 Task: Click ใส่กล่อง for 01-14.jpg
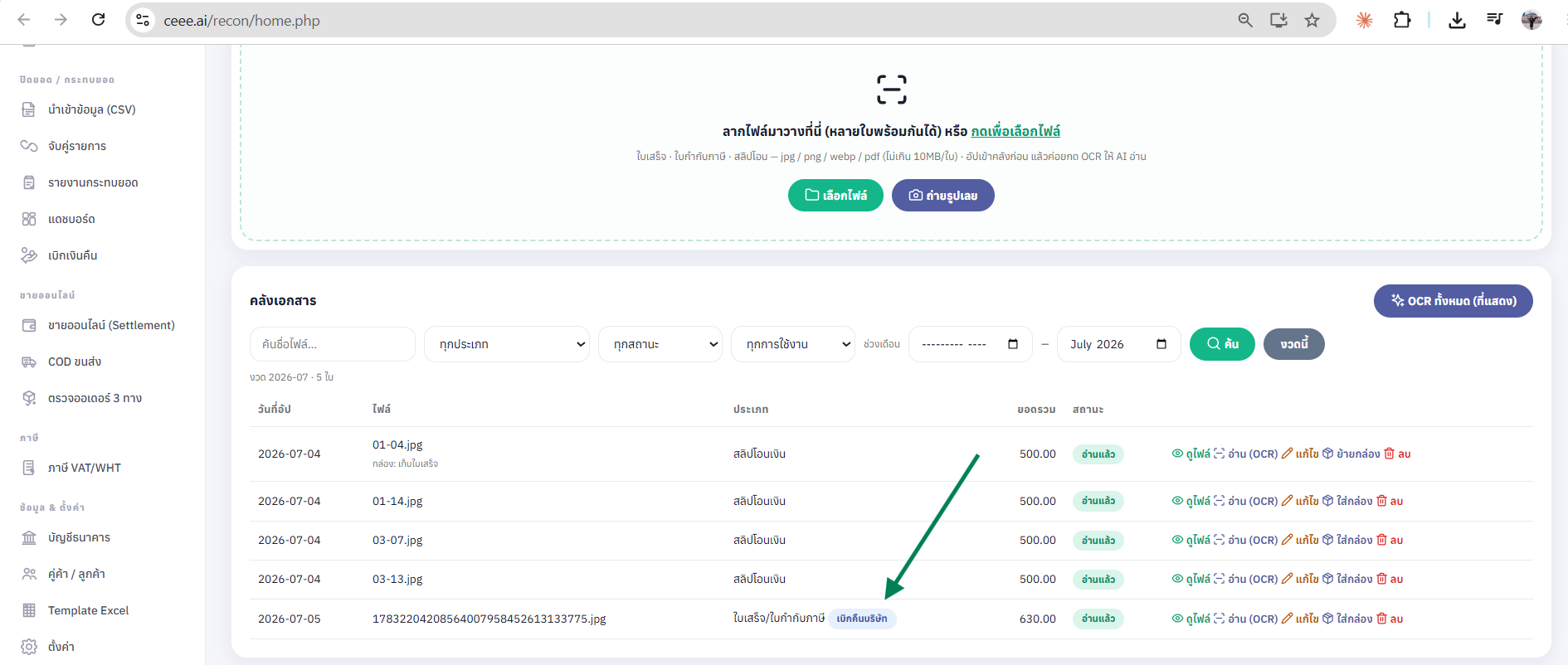[1347, 501]
